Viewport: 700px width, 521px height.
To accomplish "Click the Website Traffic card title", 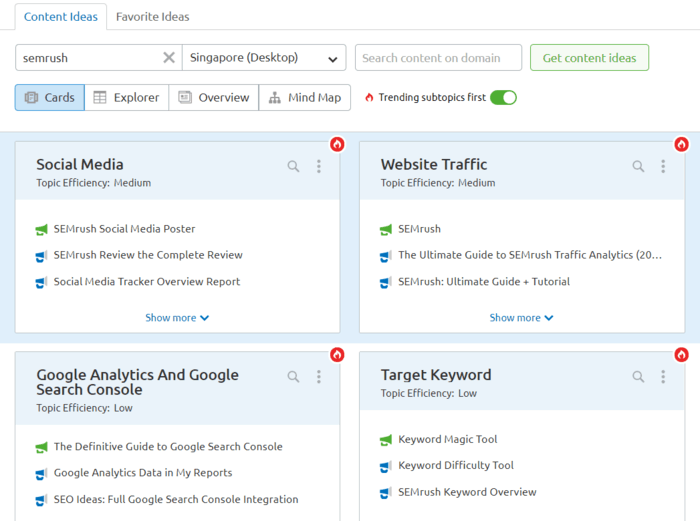I will pos(434,164).
